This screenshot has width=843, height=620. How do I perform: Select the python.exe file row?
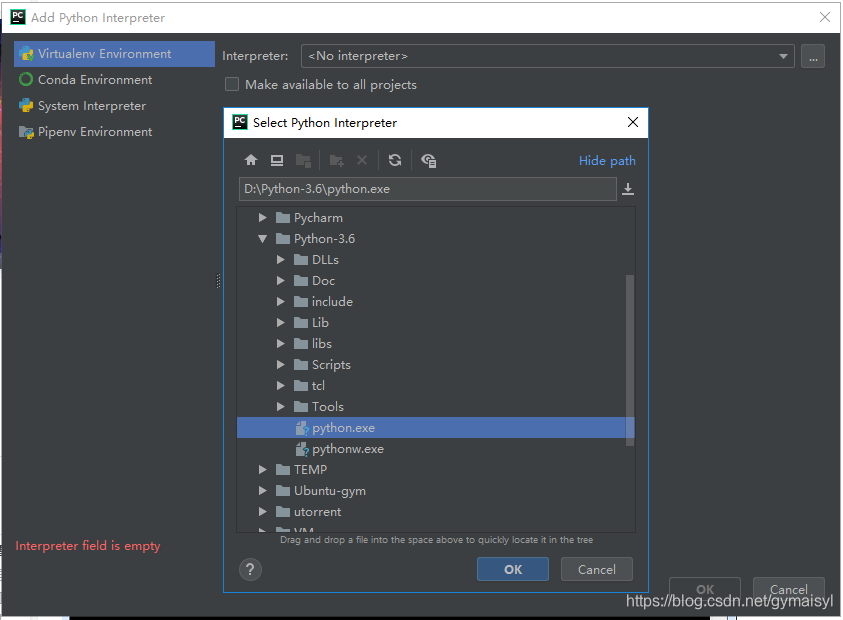[435, 428]
